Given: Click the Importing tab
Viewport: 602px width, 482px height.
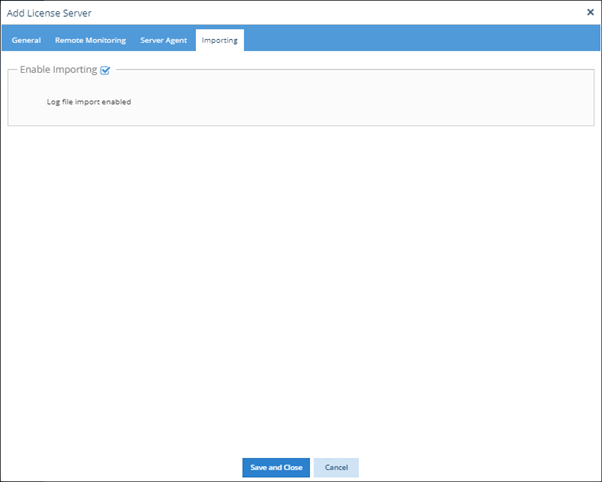Looking at the screenshot, I should pyautogui.click(x=220, y=40).
